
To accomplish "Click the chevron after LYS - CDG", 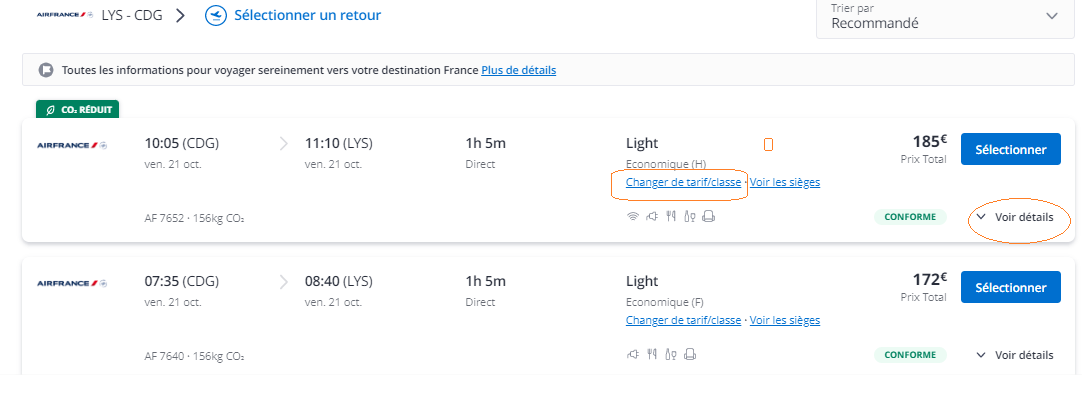I will pos(180,15).
